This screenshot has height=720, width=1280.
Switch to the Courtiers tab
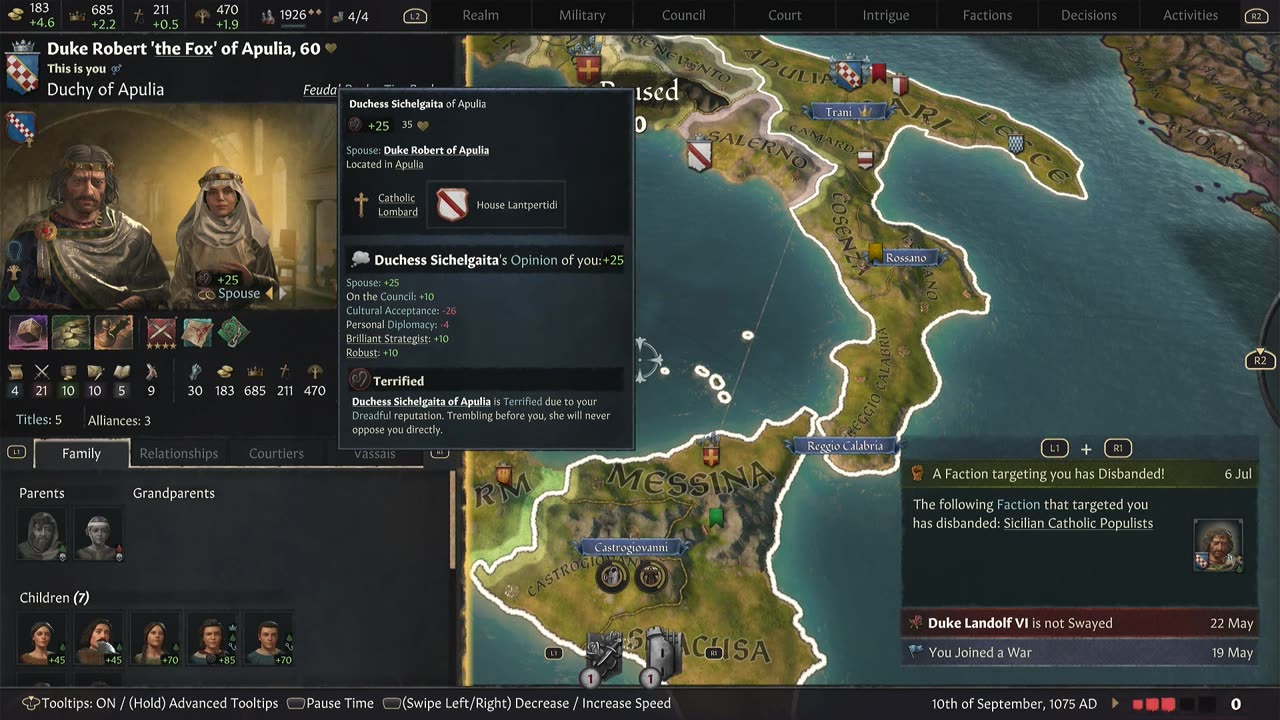(x=276, y=453)
